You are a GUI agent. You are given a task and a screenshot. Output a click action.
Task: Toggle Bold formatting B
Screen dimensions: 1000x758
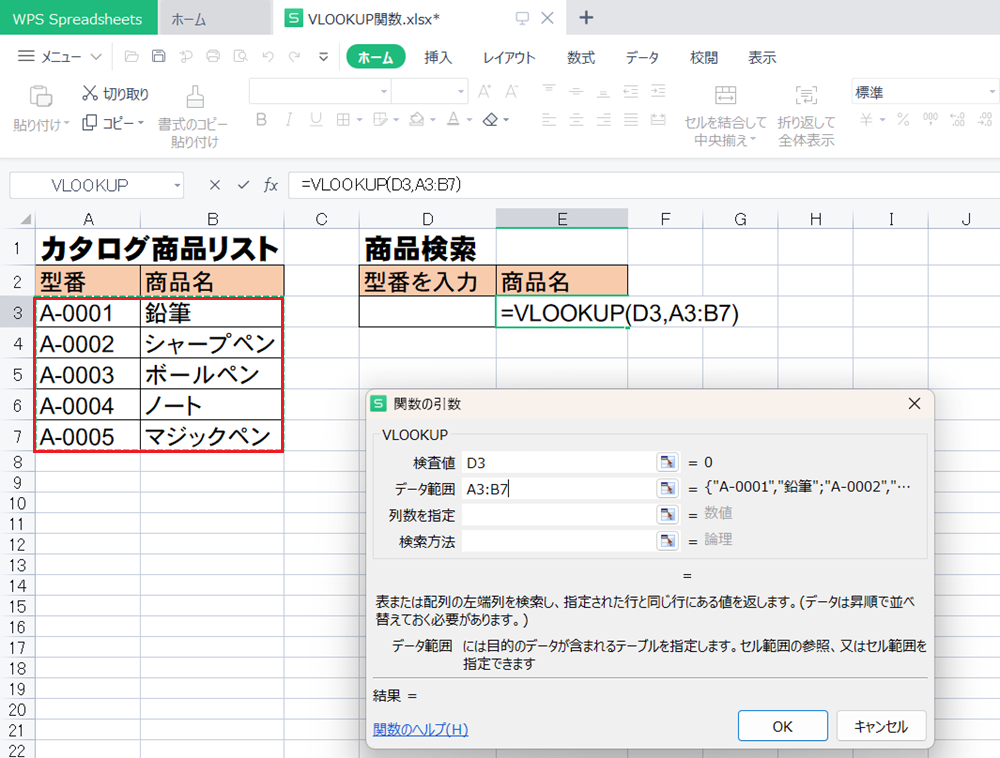coord(261,120)
